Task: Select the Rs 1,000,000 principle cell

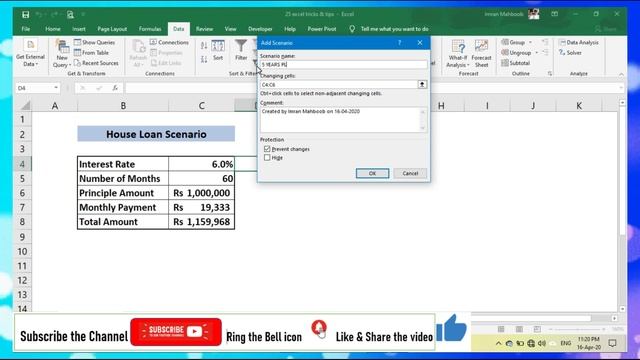Action: point(202,193)
